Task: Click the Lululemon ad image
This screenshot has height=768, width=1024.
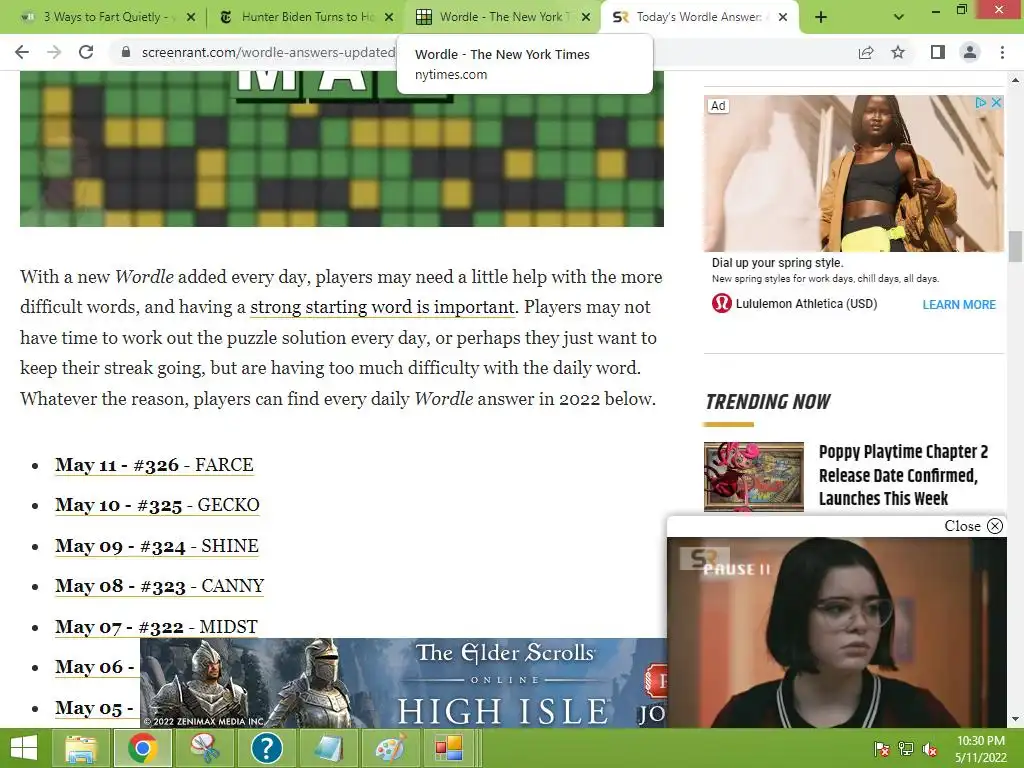Action: click(854, 174)
